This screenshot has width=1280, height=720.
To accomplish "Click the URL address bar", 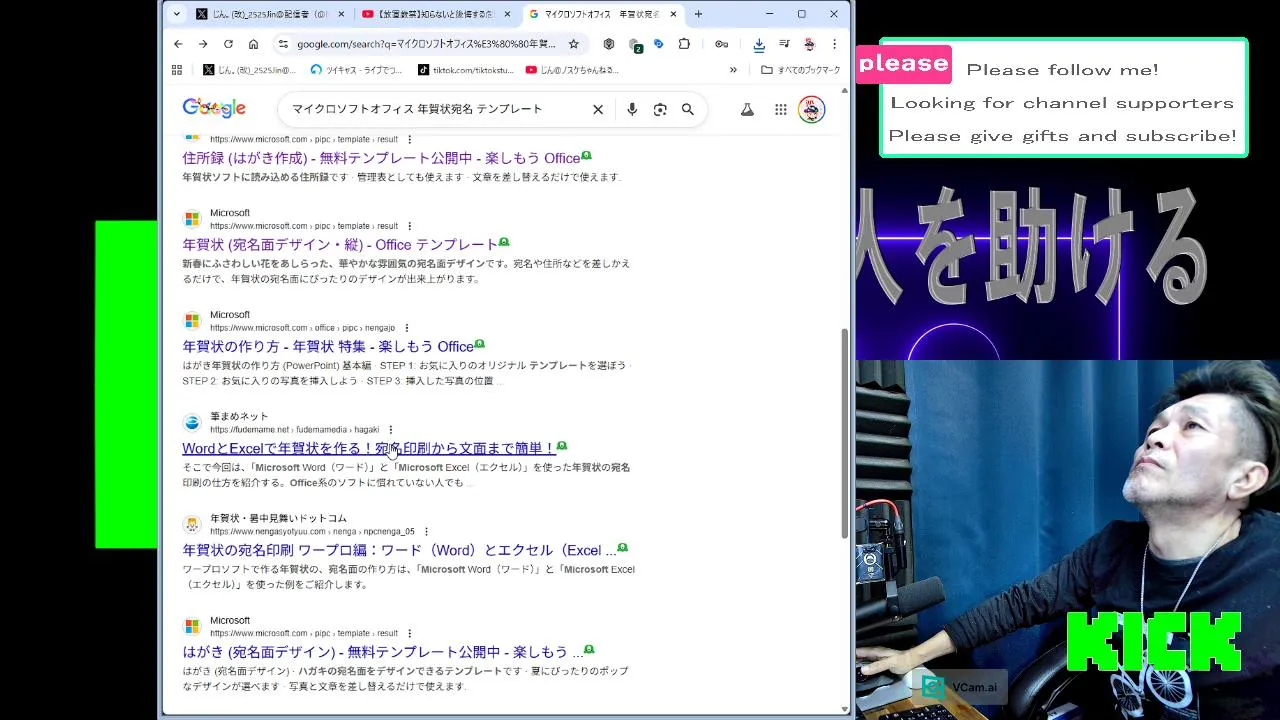I will pos(427,44).
